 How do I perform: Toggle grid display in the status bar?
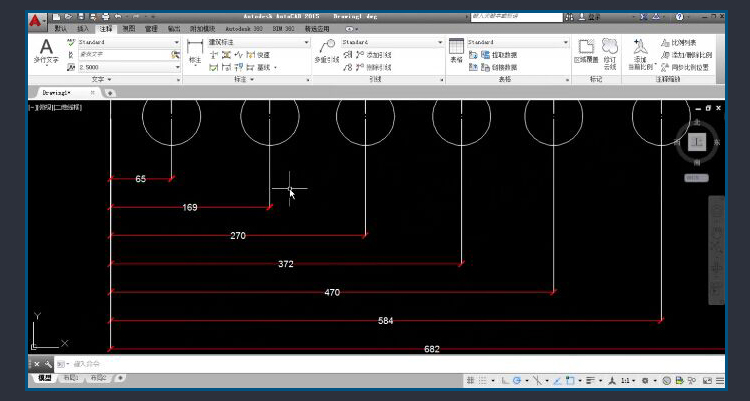[x=471, y=381]
